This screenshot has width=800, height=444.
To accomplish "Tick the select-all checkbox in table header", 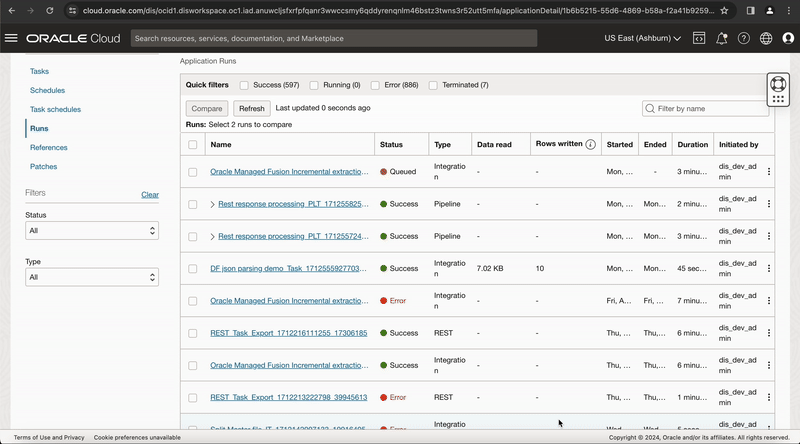I will [192, 144].
